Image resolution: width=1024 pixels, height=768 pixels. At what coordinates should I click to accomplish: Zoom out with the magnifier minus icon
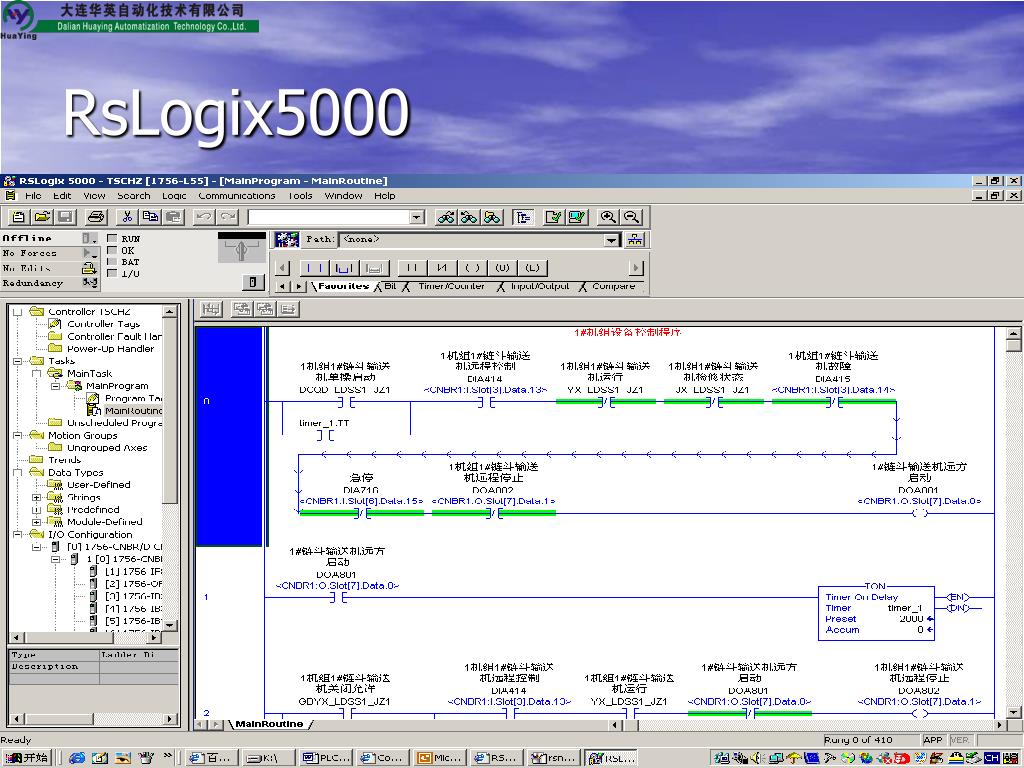point(631,217)
